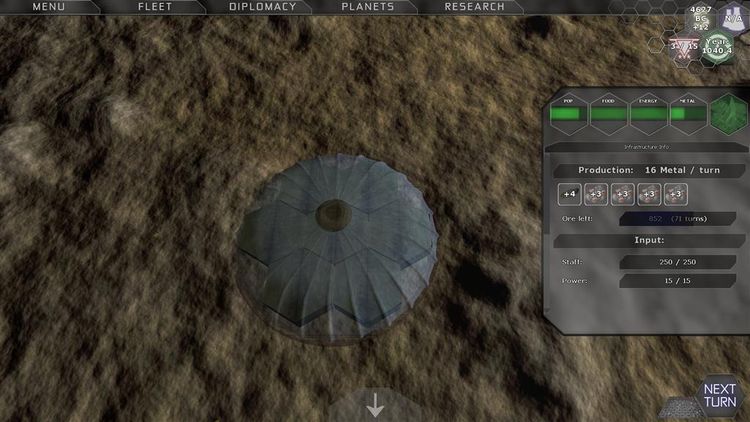Click the Power 15 / 15 field
The image size is (750, 422).
[x=677, y=281]
